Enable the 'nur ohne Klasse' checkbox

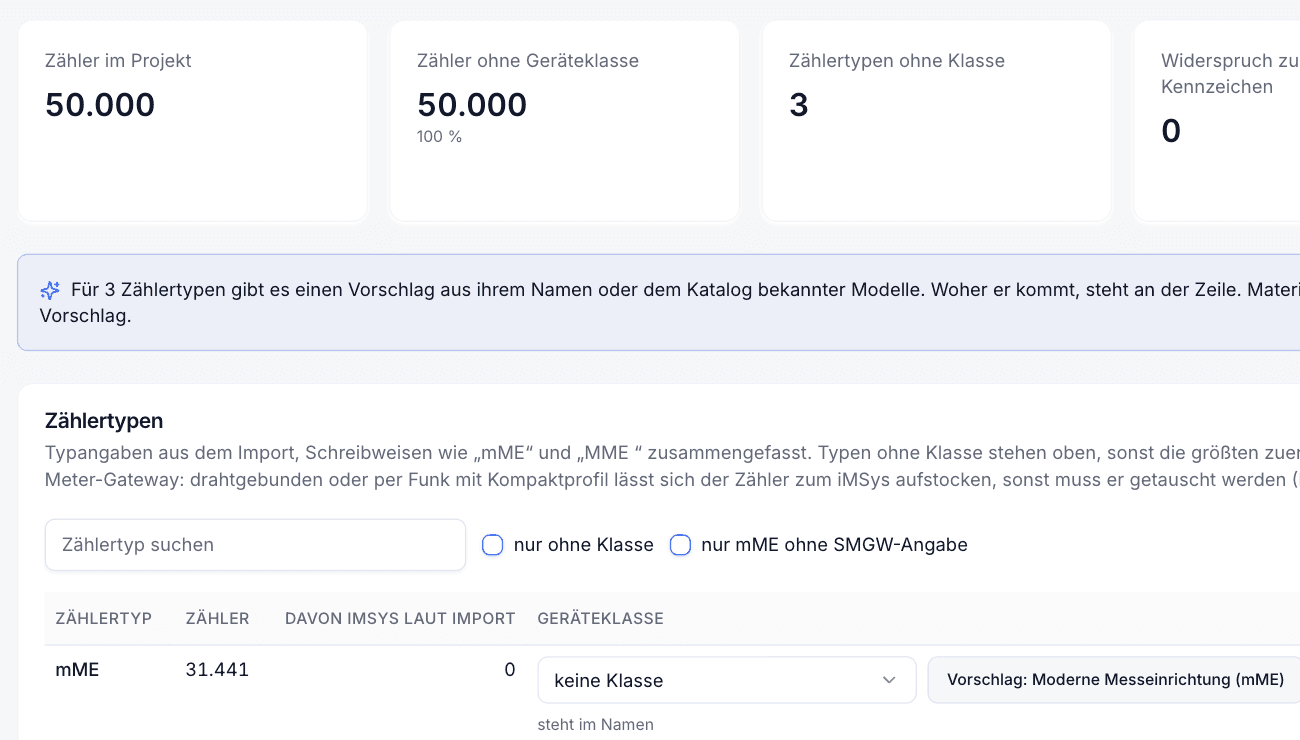pos(492,545)
